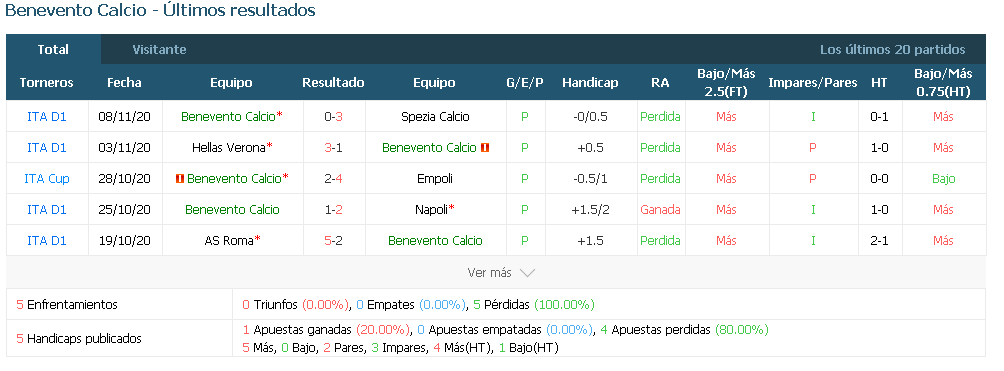Click the AS Roma team name
Screen dimensions: 1004x371
[228, 241]
